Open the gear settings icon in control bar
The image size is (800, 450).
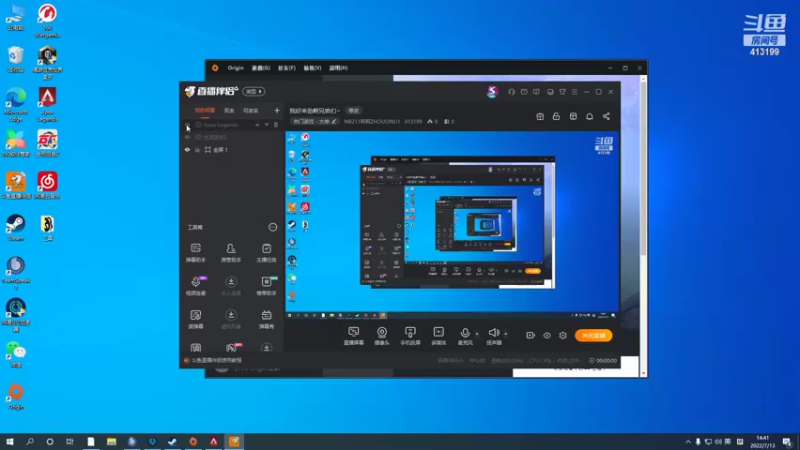click(563, 335)
